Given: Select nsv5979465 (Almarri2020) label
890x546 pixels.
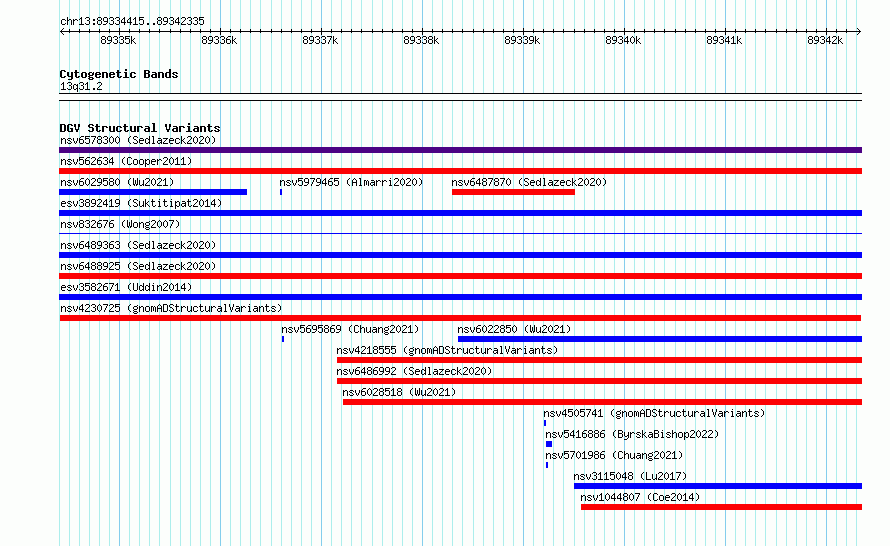Looking at the screenshot, I should click(351, 182).
